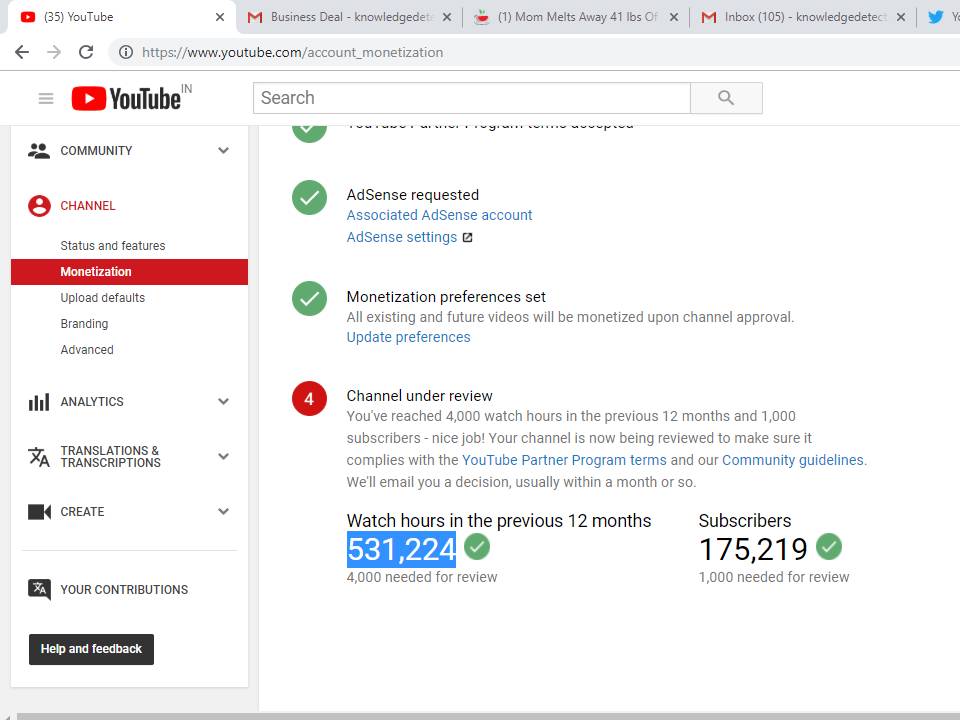Expand Translations & Transcriptions chevron
Screen dimensions: 960x720
[223, 457]
